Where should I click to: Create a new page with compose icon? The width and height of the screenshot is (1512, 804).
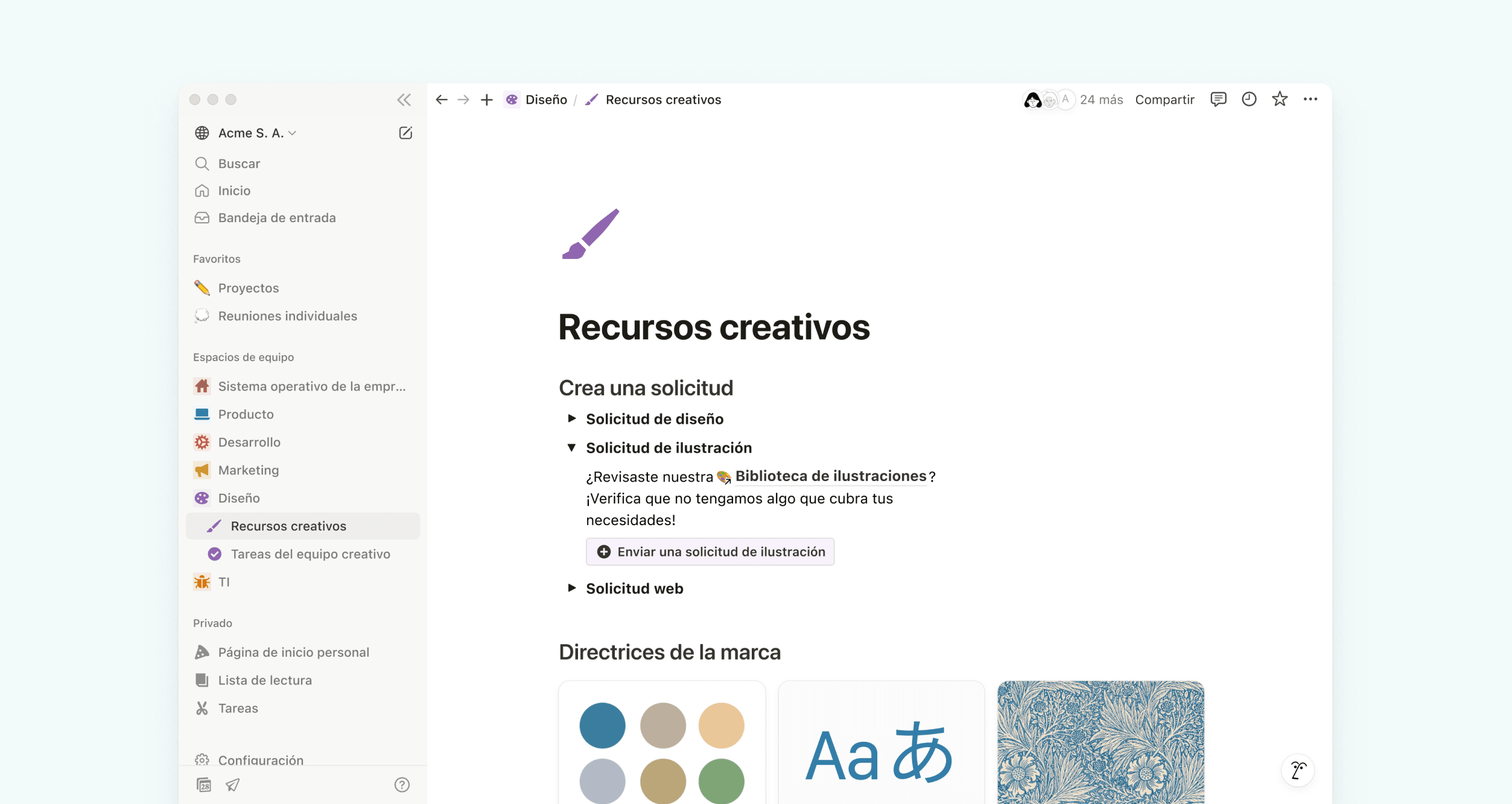tap(405, 133)
